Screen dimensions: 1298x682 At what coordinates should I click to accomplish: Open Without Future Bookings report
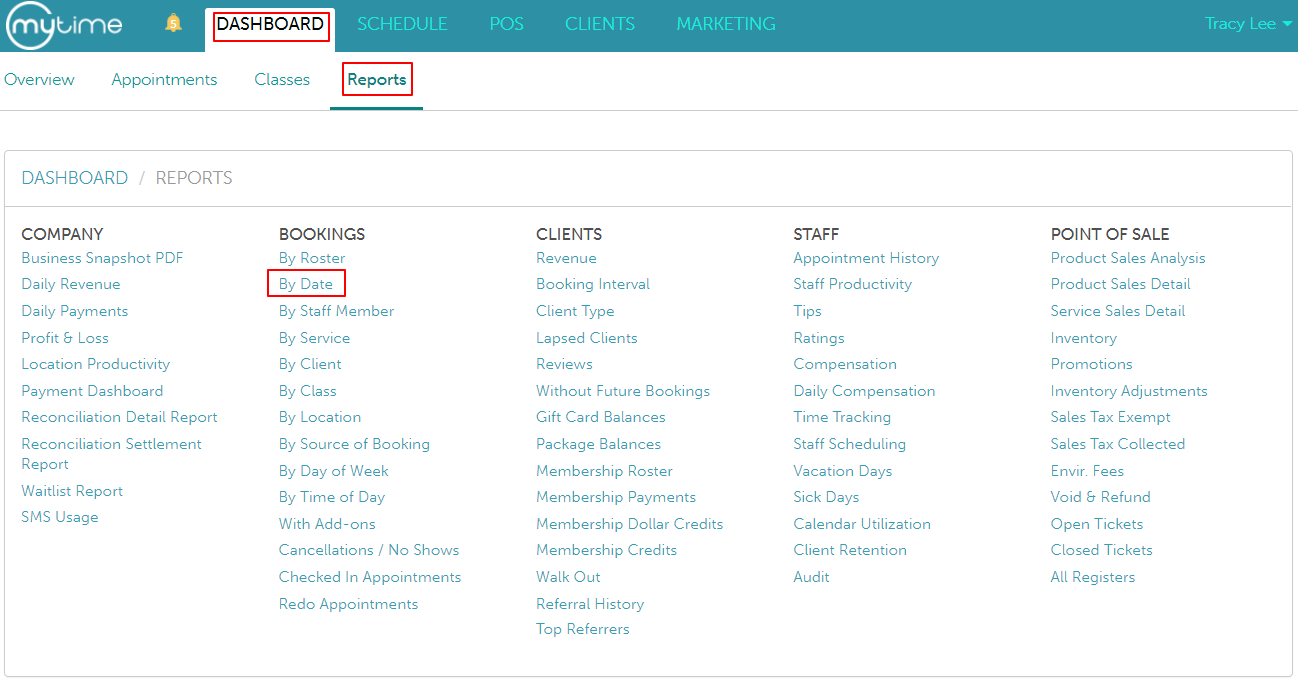pos(623,391)
